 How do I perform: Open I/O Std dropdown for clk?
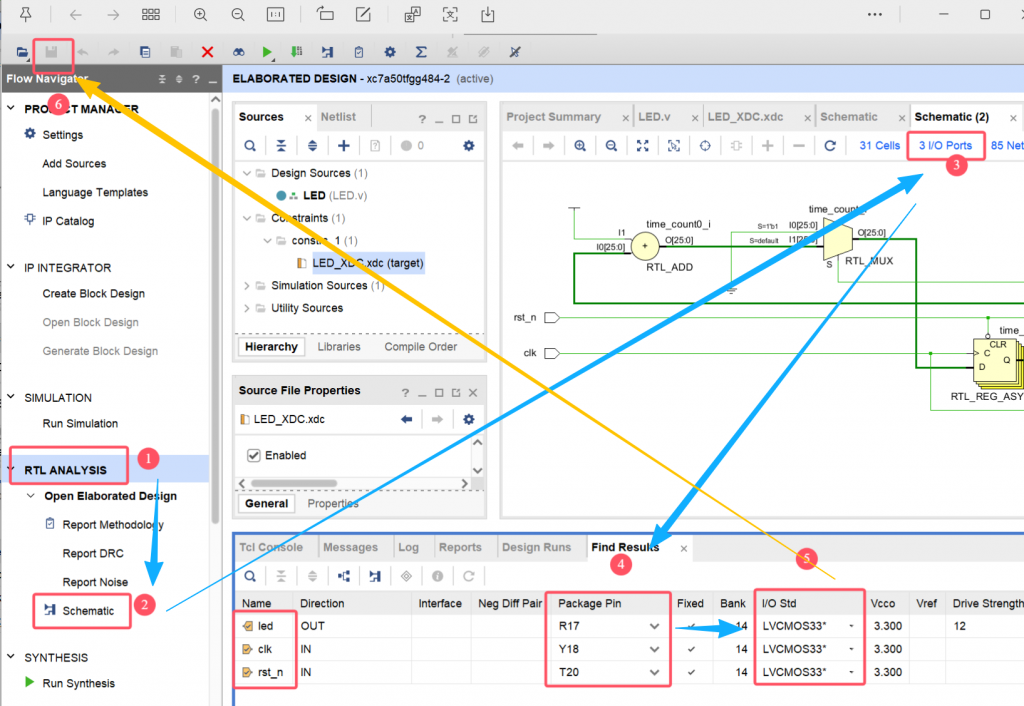click(852, 649)
